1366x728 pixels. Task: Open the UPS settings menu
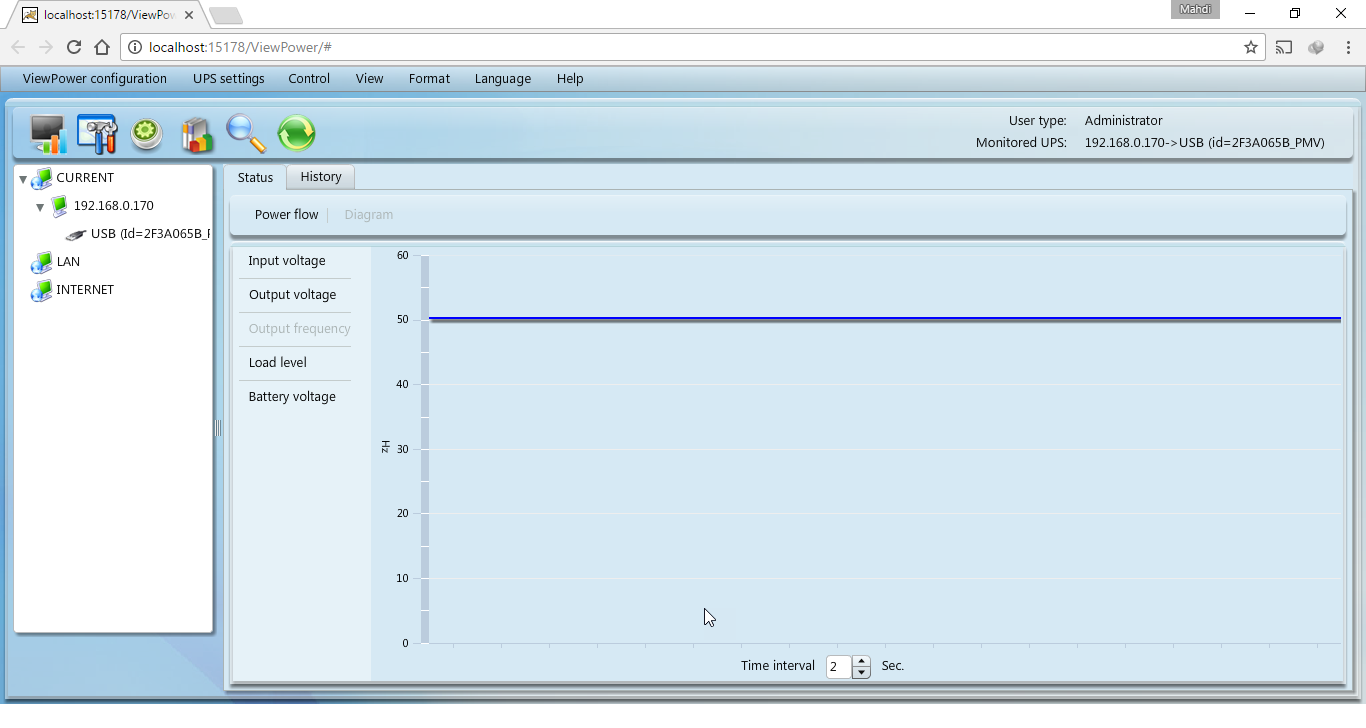click(229, 79)
